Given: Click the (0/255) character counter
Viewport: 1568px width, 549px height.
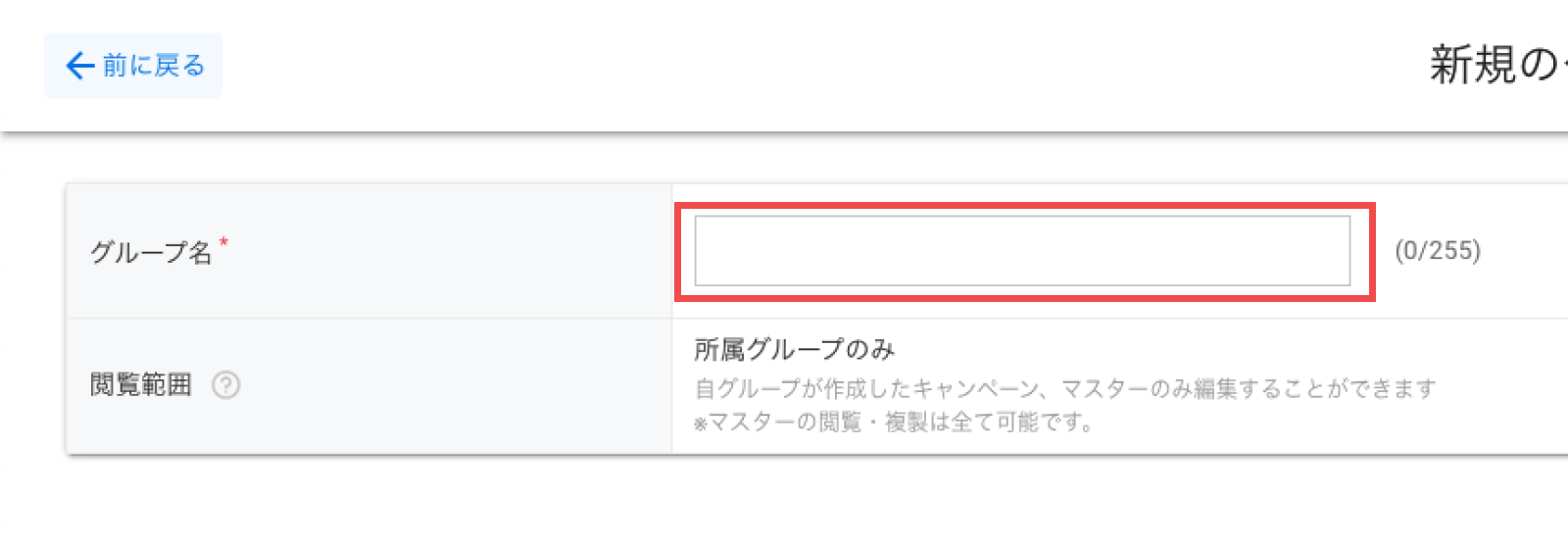Looking at the screenshot, I should click(1438, 251).
